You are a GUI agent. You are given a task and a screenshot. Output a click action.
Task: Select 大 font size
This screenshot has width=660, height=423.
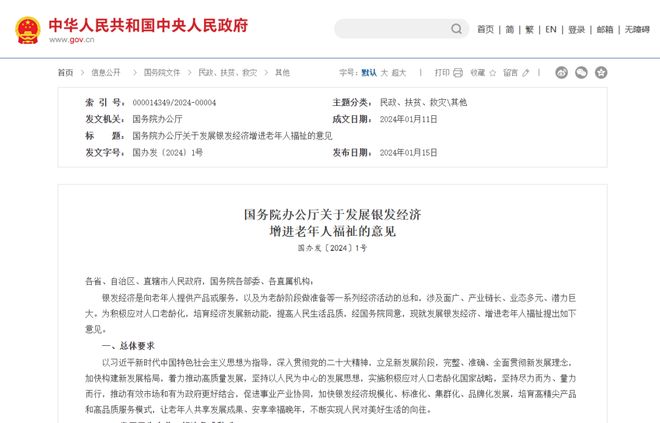click(x=384, y=73)
